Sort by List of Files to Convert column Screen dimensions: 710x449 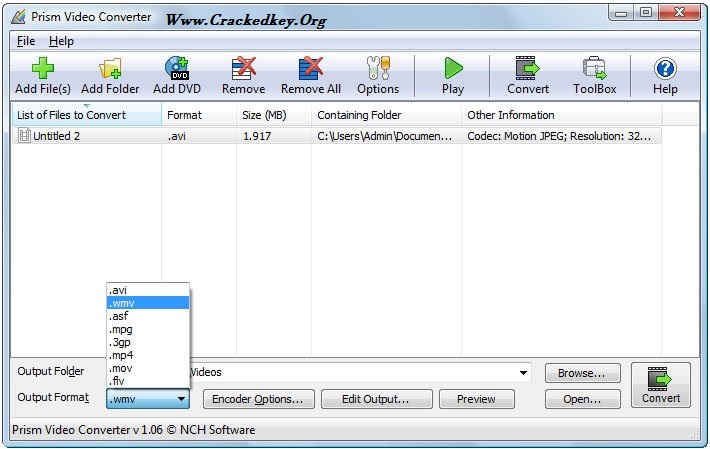(x=86, y=115)
